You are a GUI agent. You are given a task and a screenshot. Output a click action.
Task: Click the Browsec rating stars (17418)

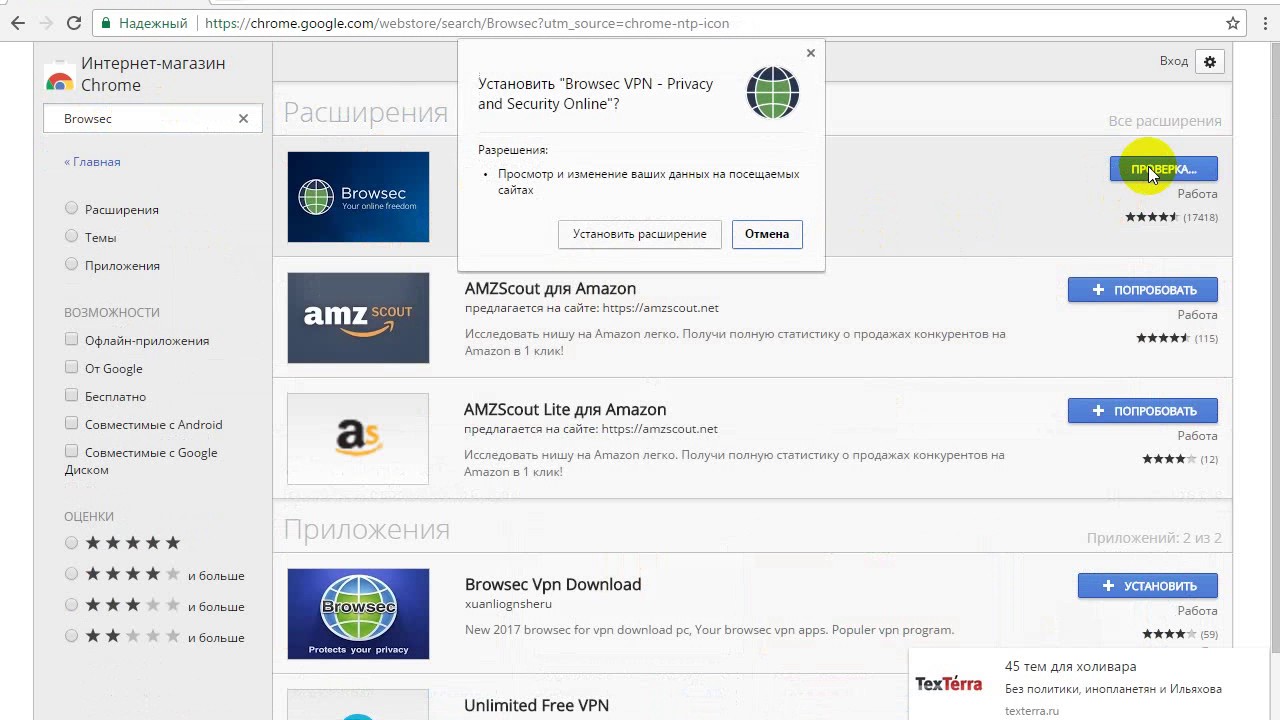[1152, 217]
